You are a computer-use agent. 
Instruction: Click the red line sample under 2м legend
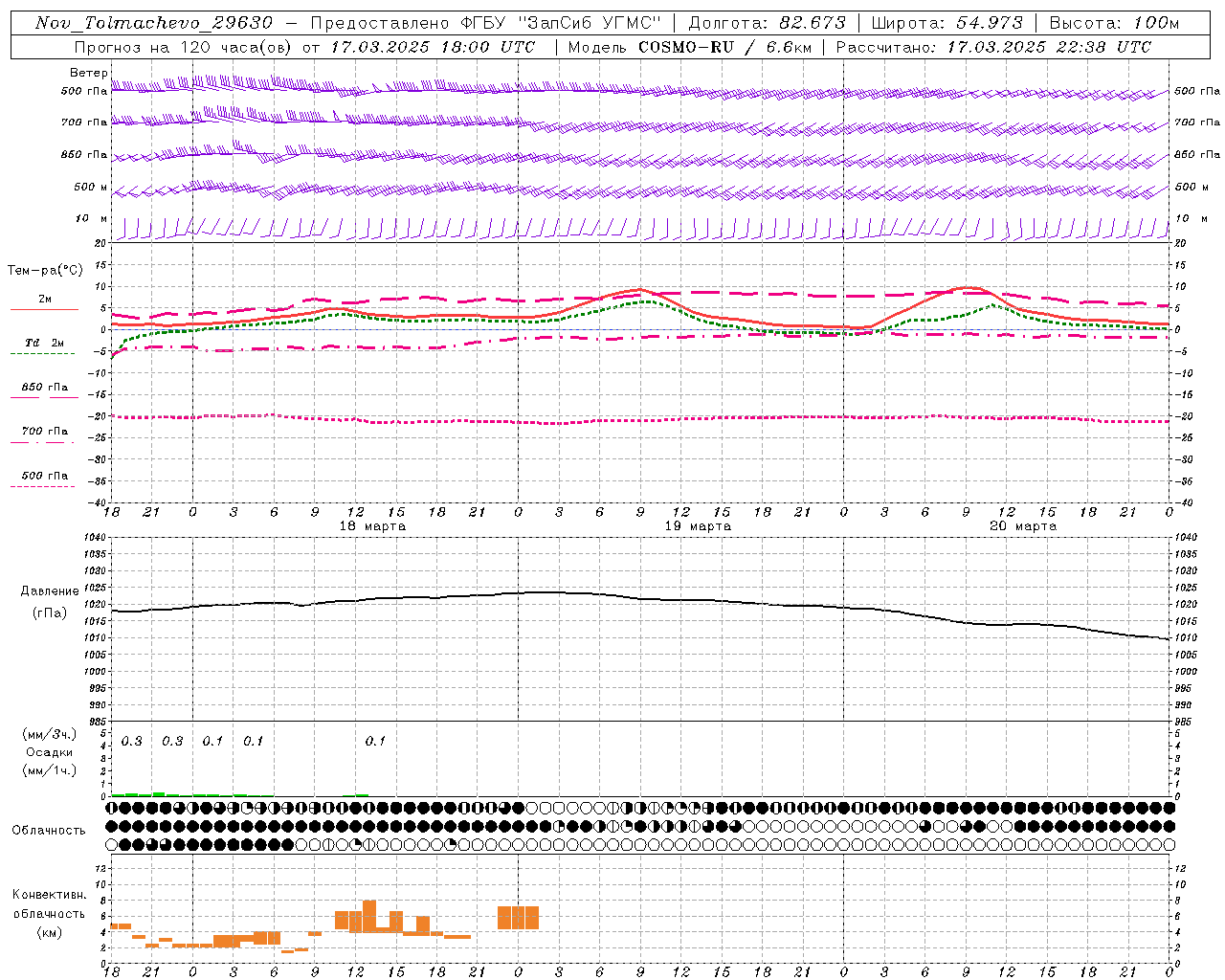44,310
